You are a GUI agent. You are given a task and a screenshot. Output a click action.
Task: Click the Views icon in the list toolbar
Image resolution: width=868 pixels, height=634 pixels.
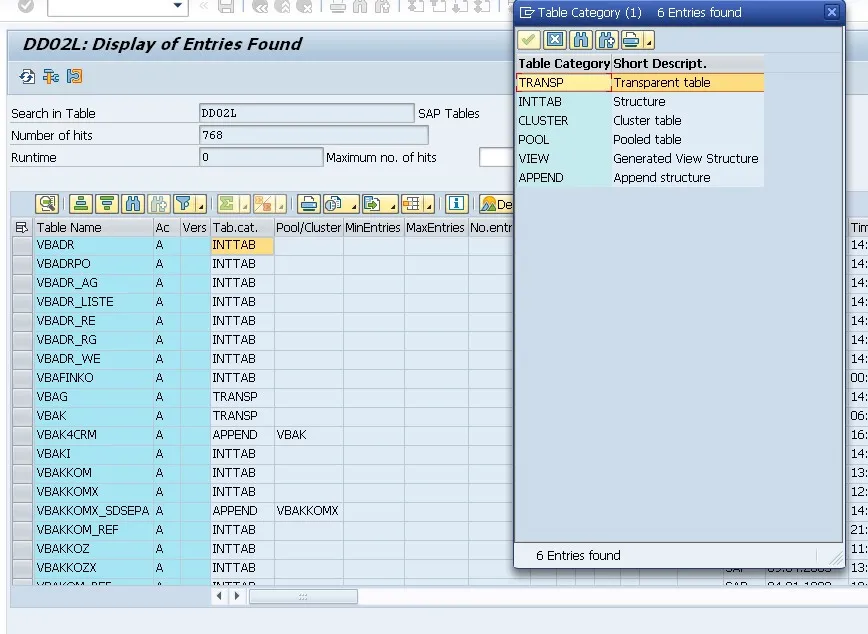(x=333, y=204)
